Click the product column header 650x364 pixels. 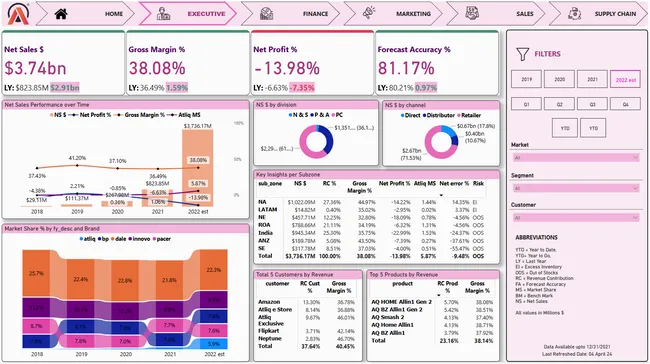(x=402, y=284)
